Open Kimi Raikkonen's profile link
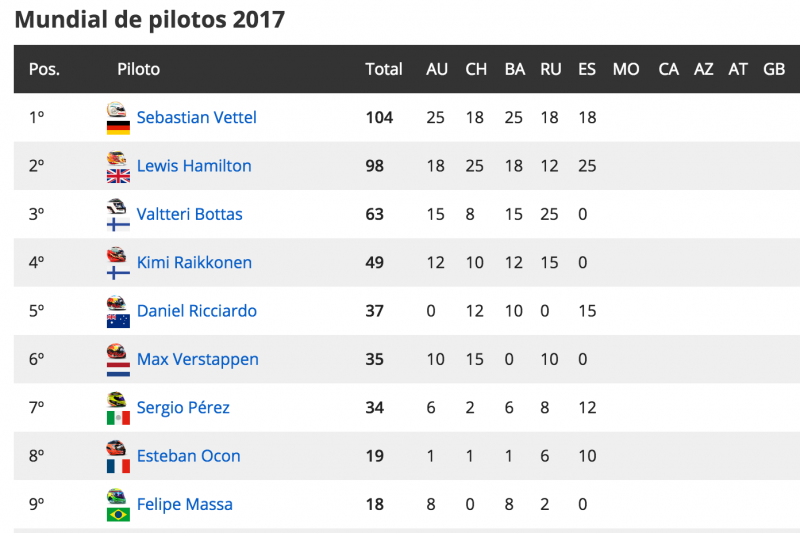 click(194, 262)
